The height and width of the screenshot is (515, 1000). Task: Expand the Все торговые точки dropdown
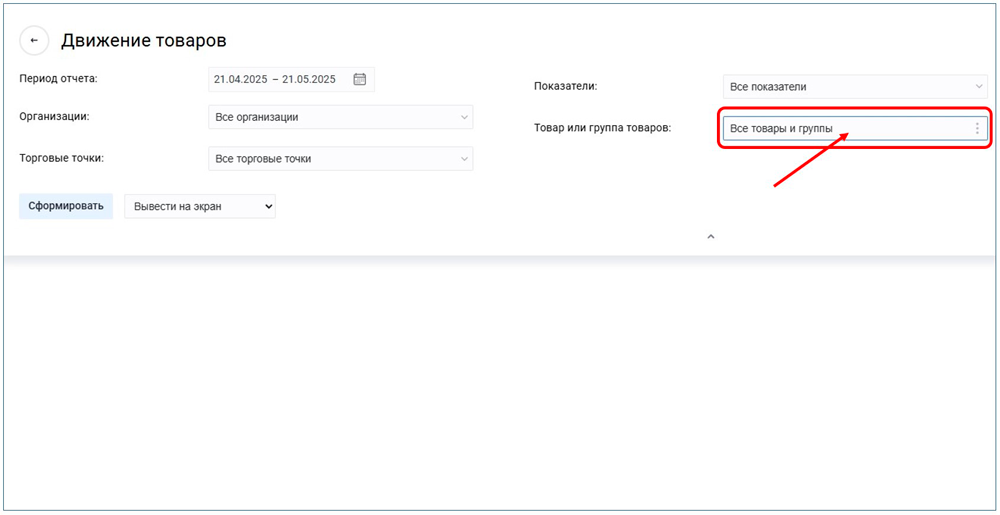point(340,159)
